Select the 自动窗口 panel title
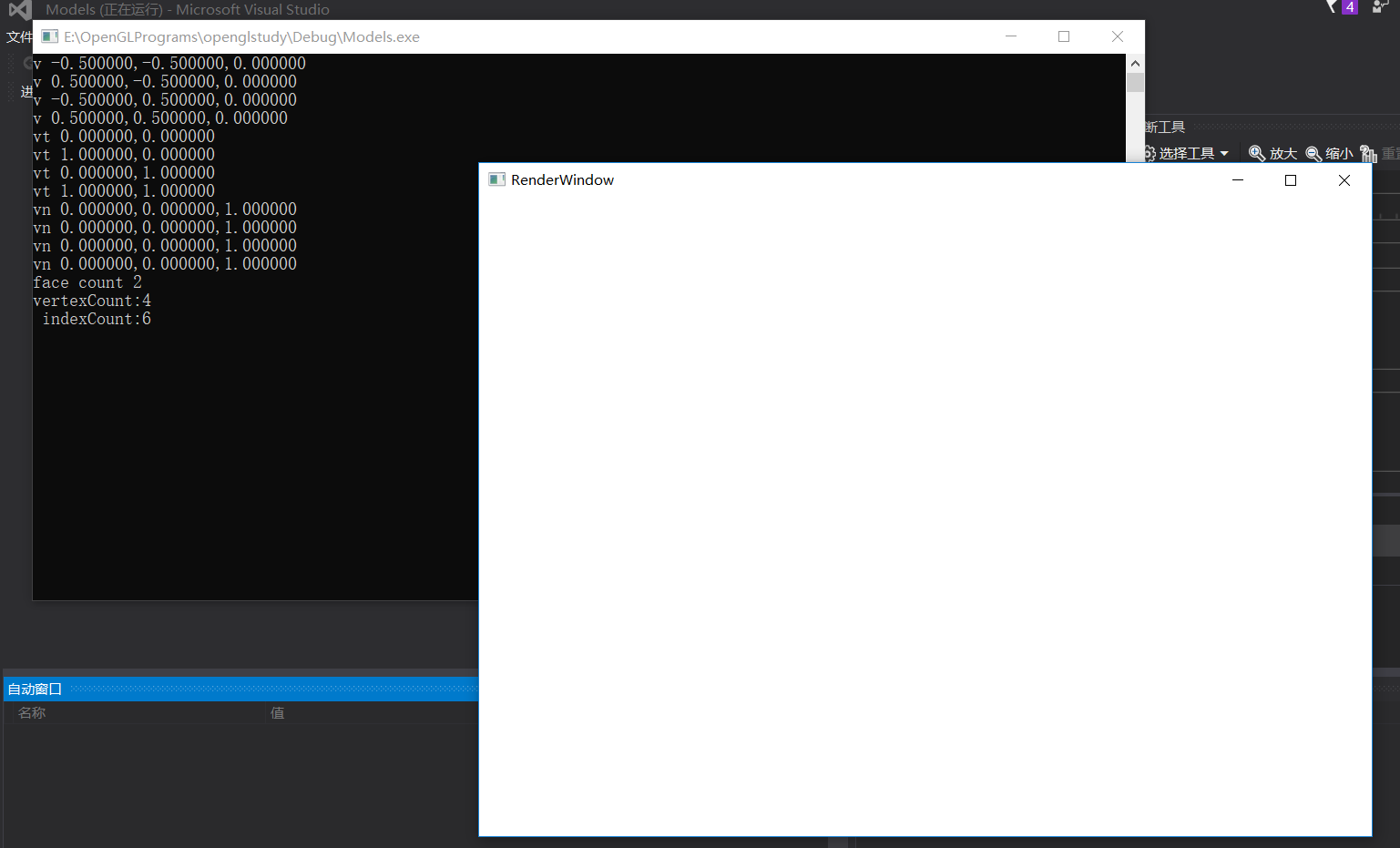Image resolution: width=1400 pixels, height=848 pixels. click(x=35, y=690)
